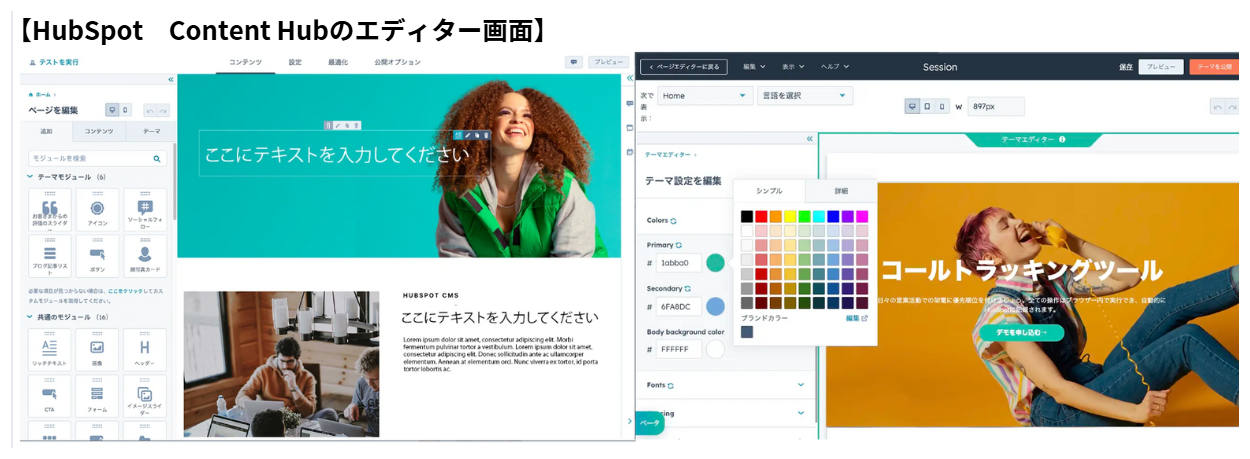The height and width of the screenshot is (459, 1250).
Task: Select the リッチテキスト module
Action: click(50, 350)
